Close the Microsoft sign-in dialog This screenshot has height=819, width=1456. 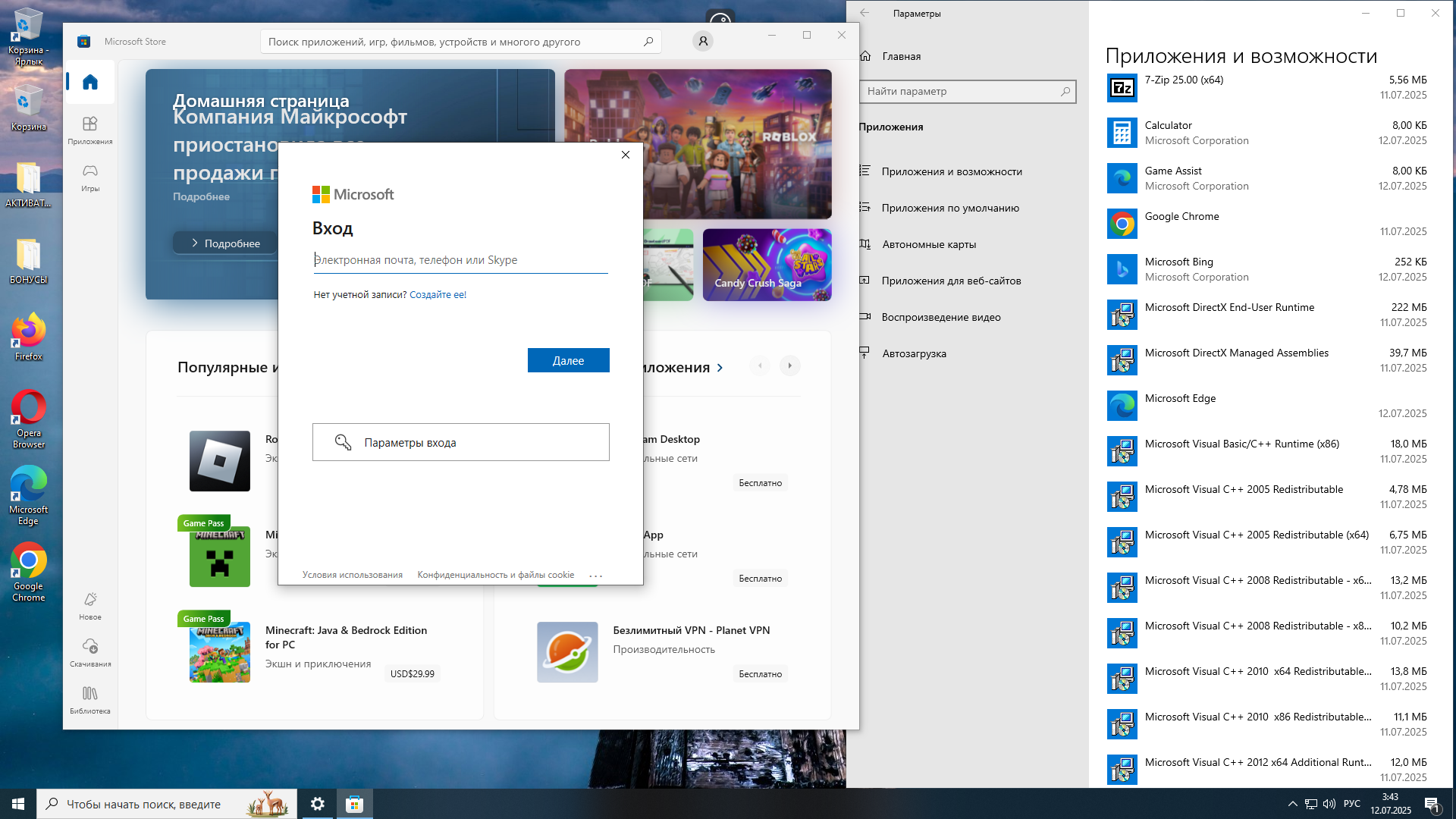[x=626, y=155]
